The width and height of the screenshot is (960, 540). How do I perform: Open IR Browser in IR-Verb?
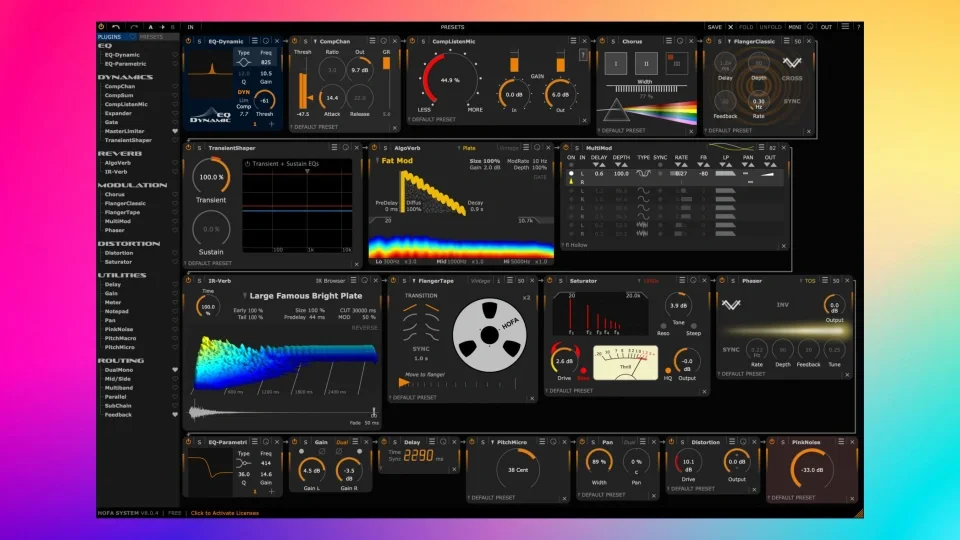[330, 281]
